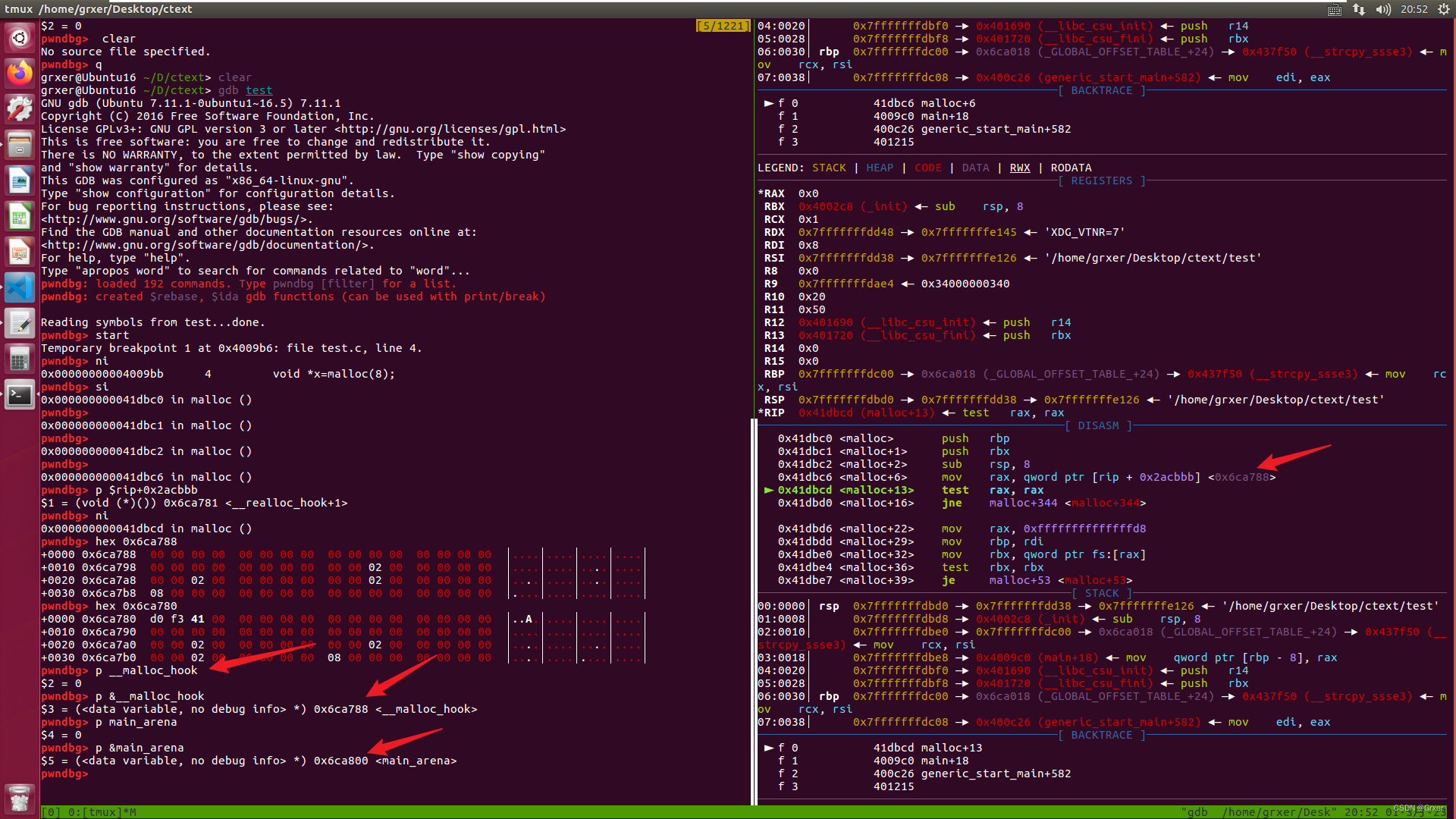The width and height of the screenshot is (1456, 819).
Task: Open the sound volume indicator menu
Action: [x=1383, y=9]
